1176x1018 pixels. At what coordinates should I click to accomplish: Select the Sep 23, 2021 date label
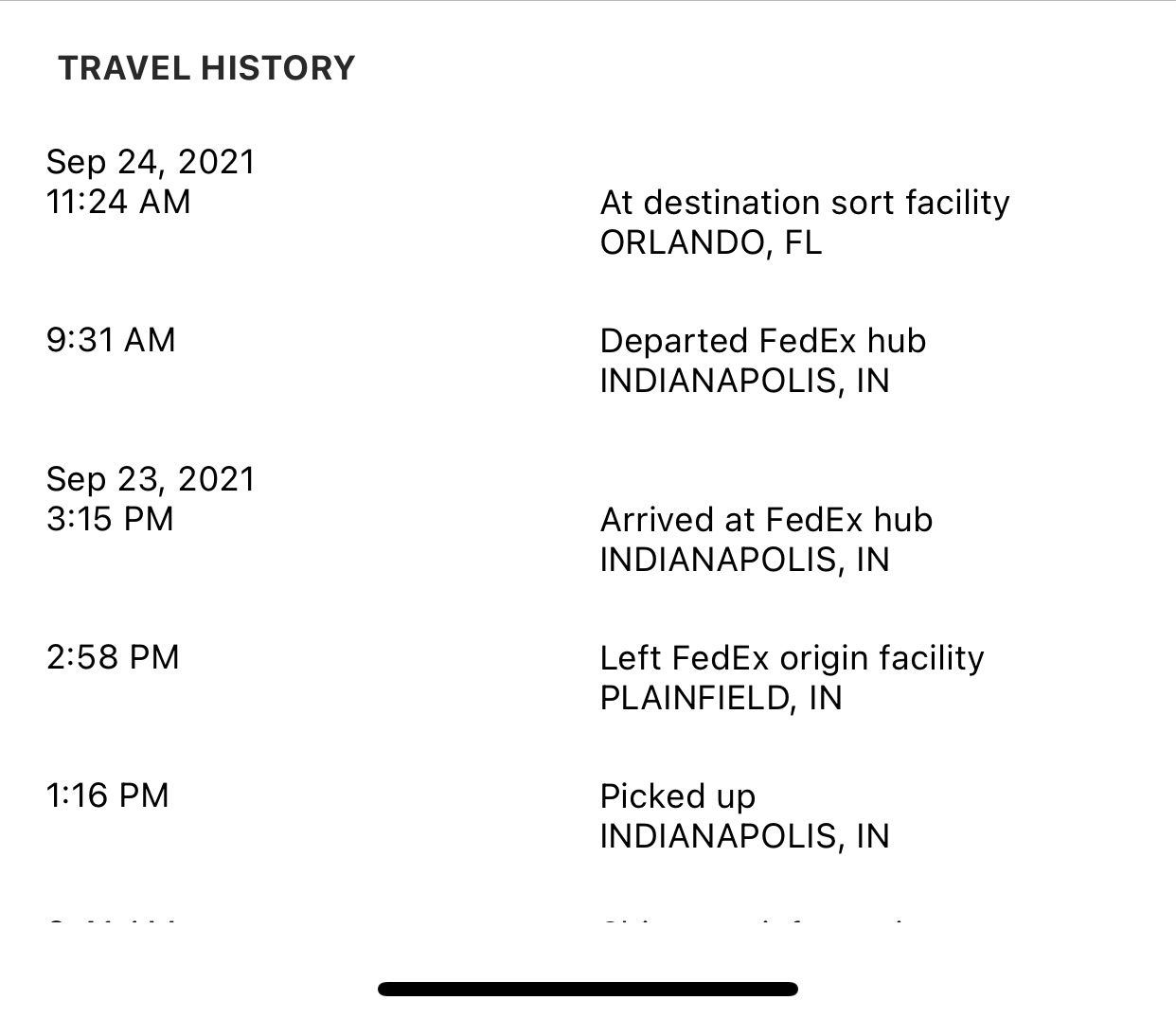click(x=151, y=479)
